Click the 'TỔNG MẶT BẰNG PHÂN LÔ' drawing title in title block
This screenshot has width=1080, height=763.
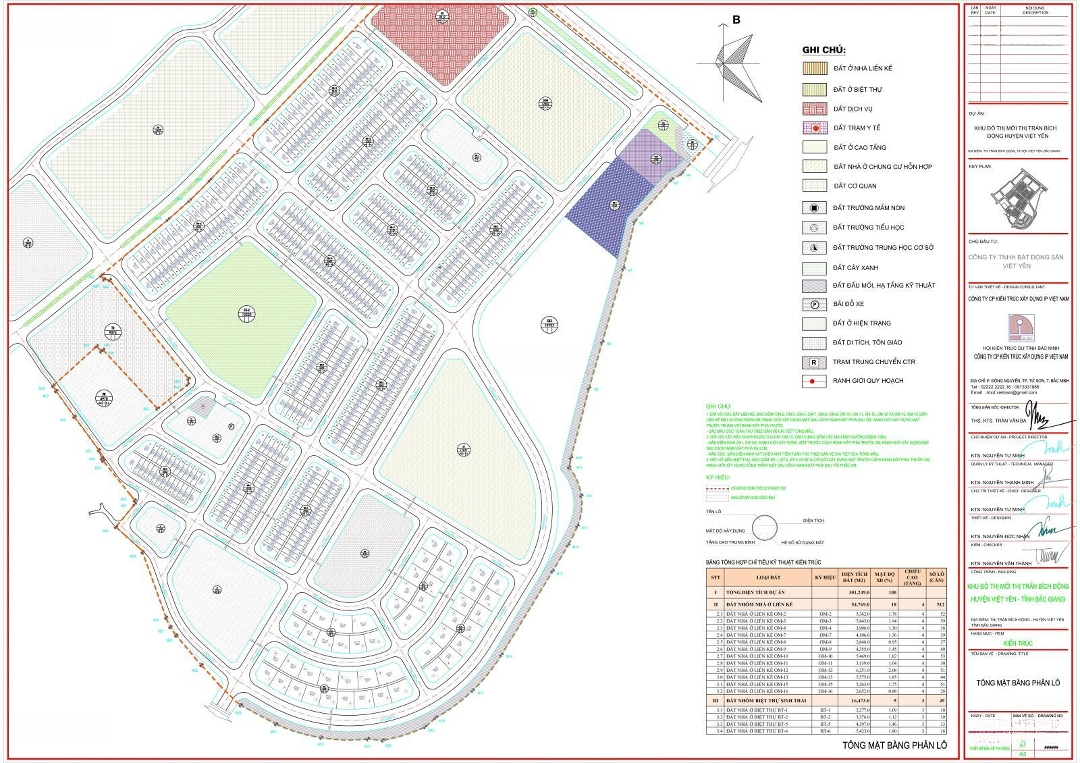click(x=1016, y=684)
